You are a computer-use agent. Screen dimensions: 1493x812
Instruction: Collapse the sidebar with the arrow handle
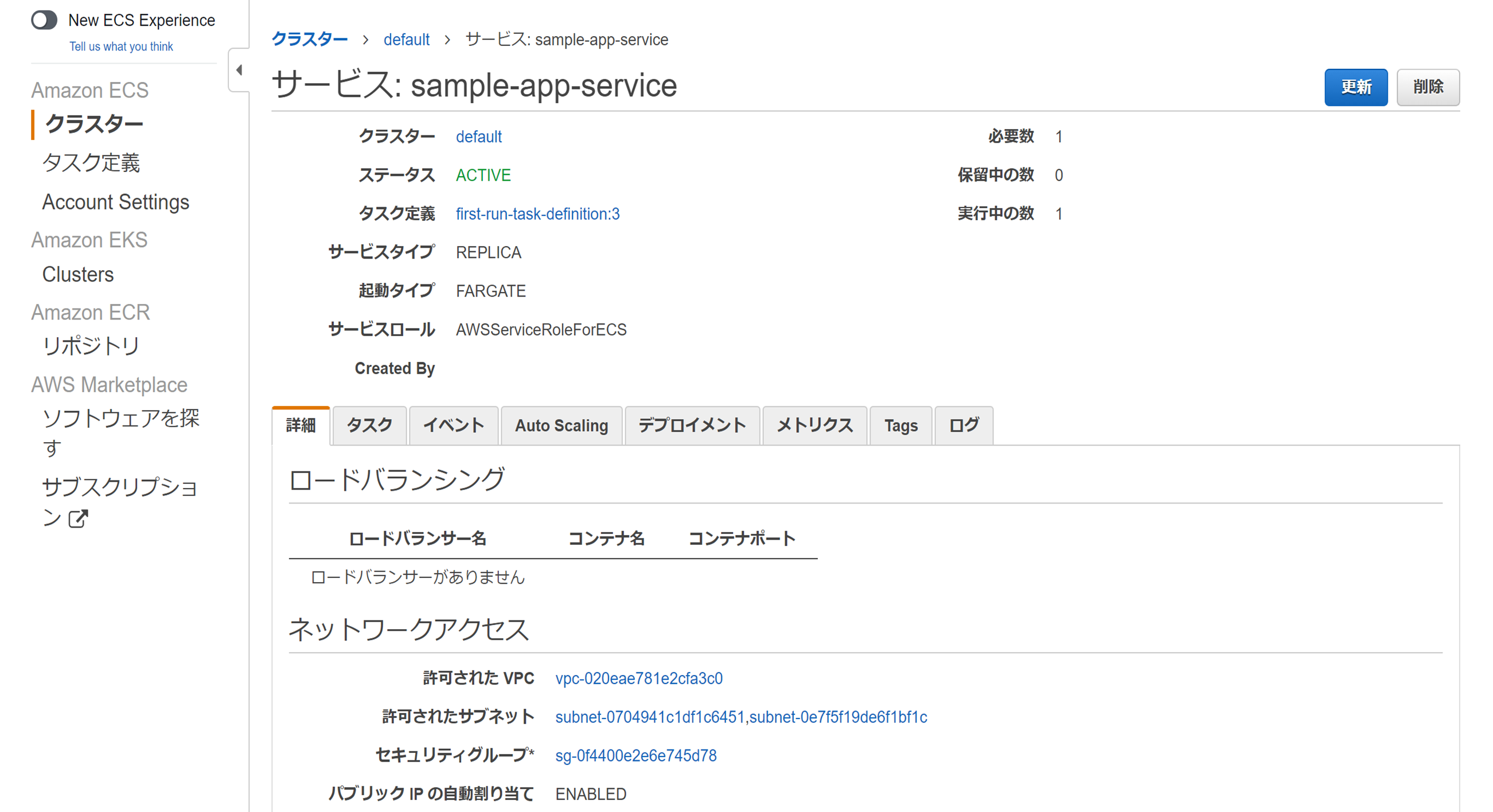click(239, 70)
